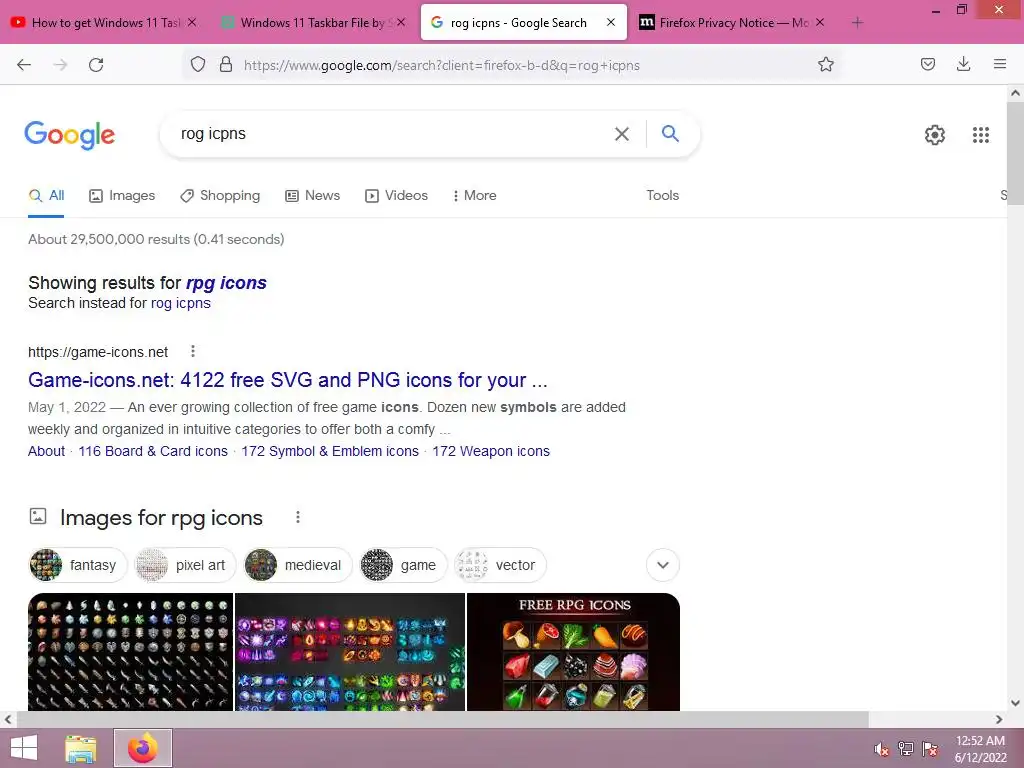Filter images by pixel art chip

185,565
